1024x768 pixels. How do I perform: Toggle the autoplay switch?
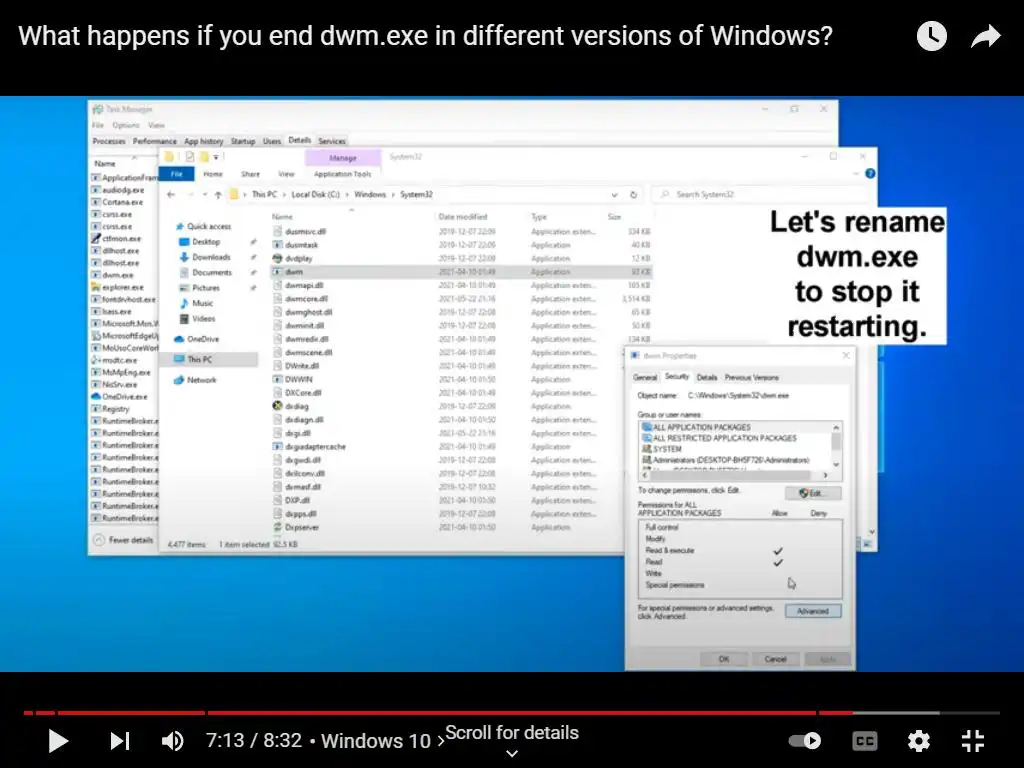(805, 741)
